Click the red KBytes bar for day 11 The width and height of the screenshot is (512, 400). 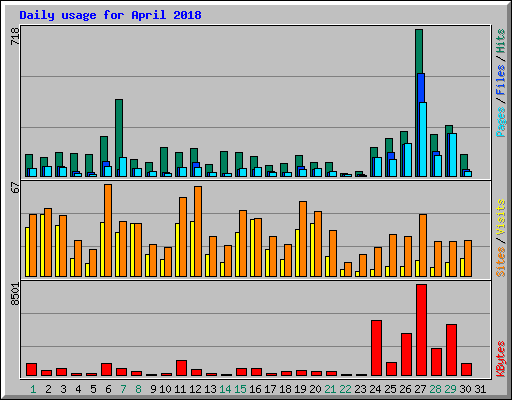(x=181, y=368)
